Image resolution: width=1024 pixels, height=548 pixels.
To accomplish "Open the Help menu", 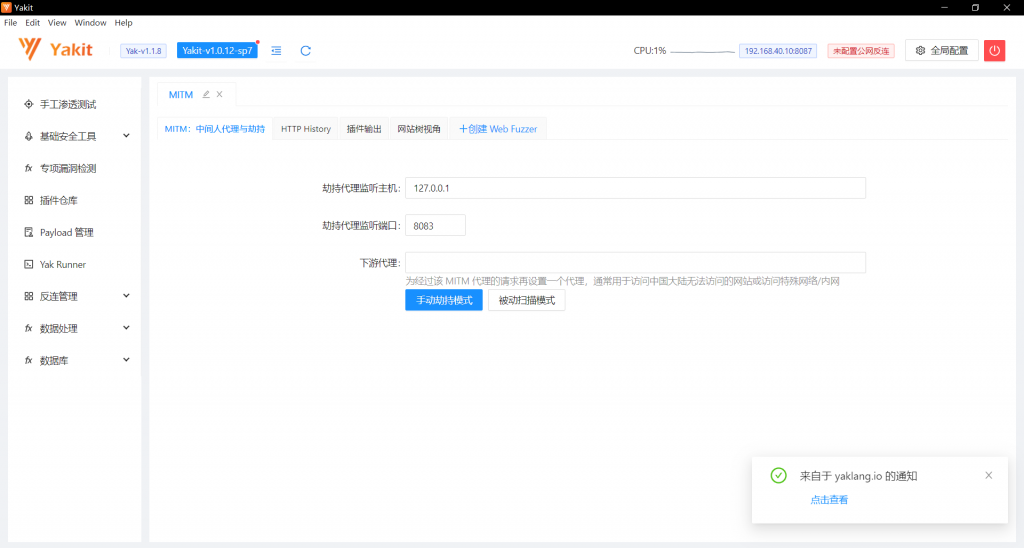I will point(123,22).
